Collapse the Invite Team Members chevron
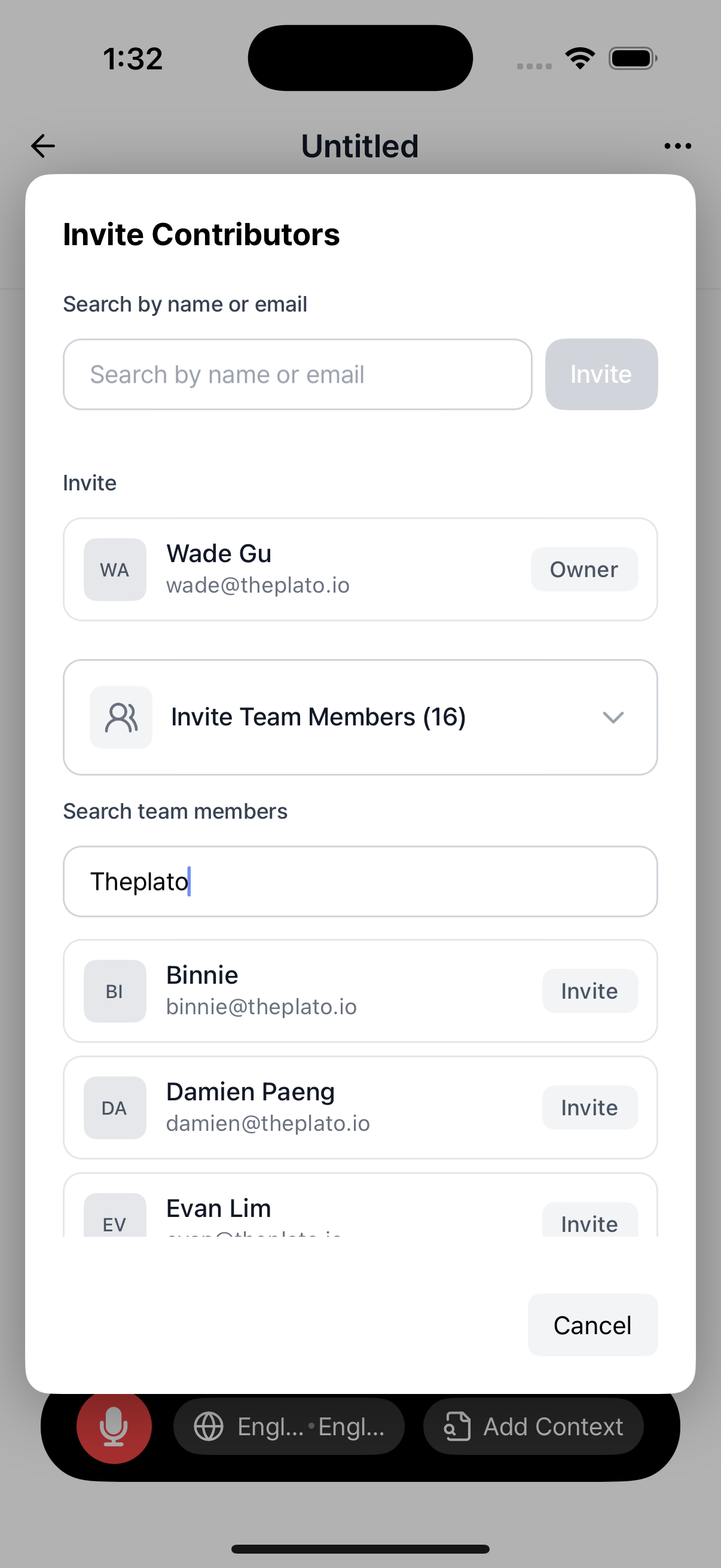The height and width of the screenshot is (1568, 721). [x=613, y=717]
